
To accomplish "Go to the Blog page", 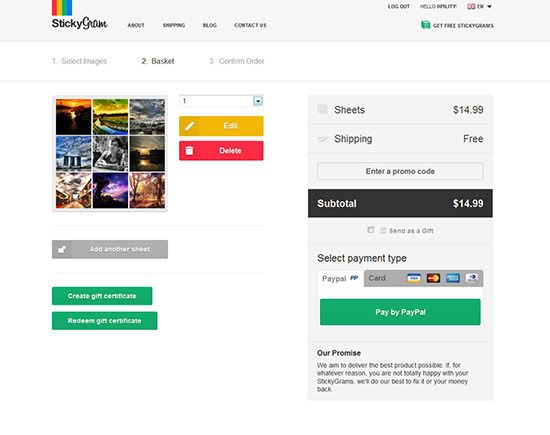I will coord(210,25).
